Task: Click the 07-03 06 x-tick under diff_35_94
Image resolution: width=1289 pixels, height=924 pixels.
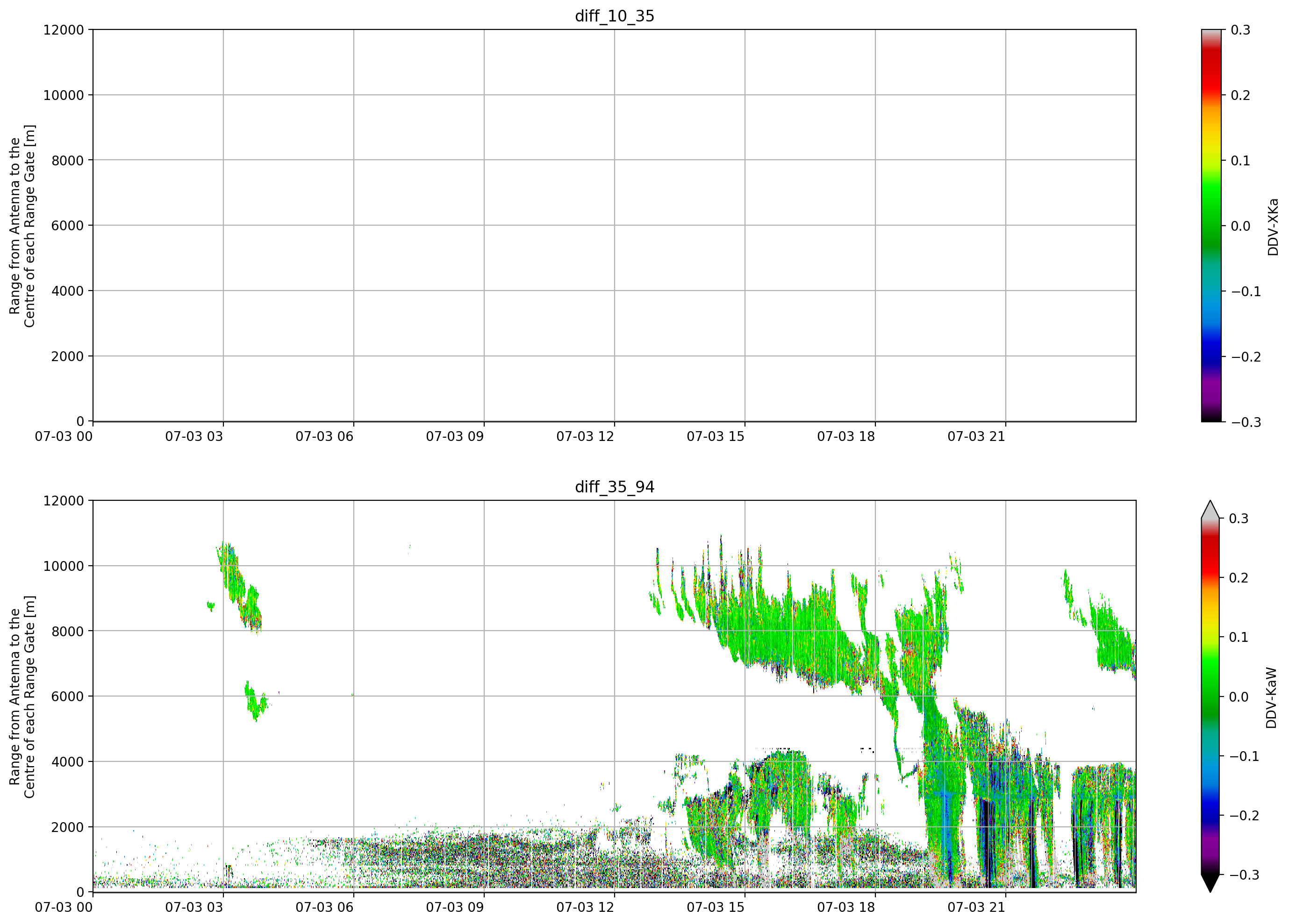Action: [324, 907]
